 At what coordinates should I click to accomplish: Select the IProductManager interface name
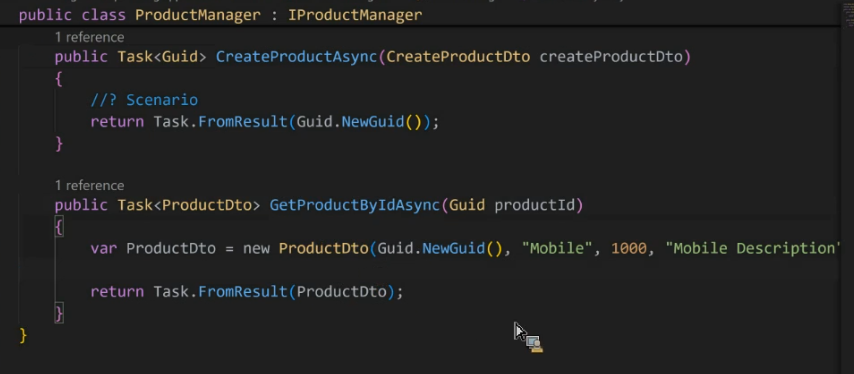[x=355, y=15]
